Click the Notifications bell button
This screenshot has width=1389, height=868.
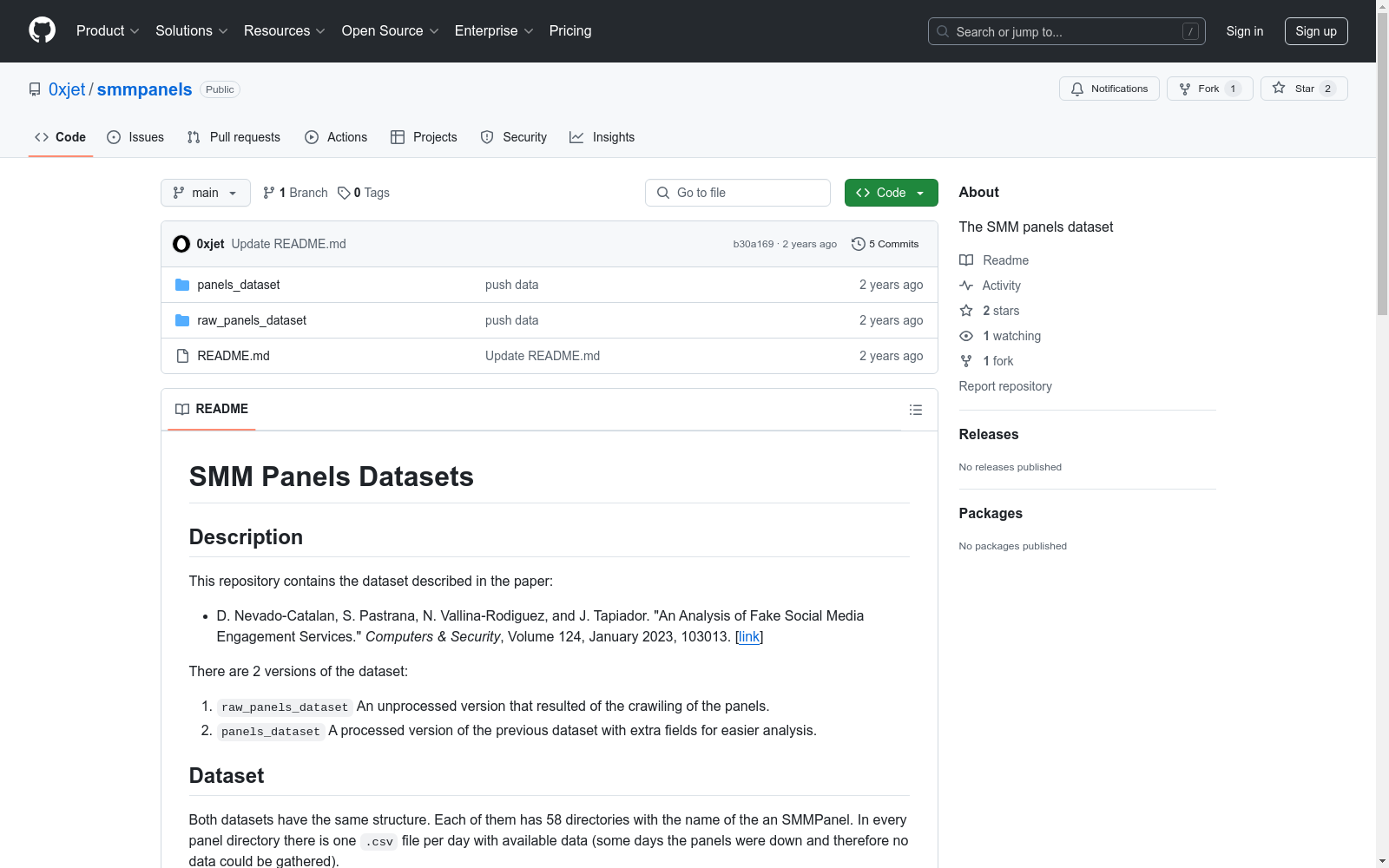[1109, 89]
